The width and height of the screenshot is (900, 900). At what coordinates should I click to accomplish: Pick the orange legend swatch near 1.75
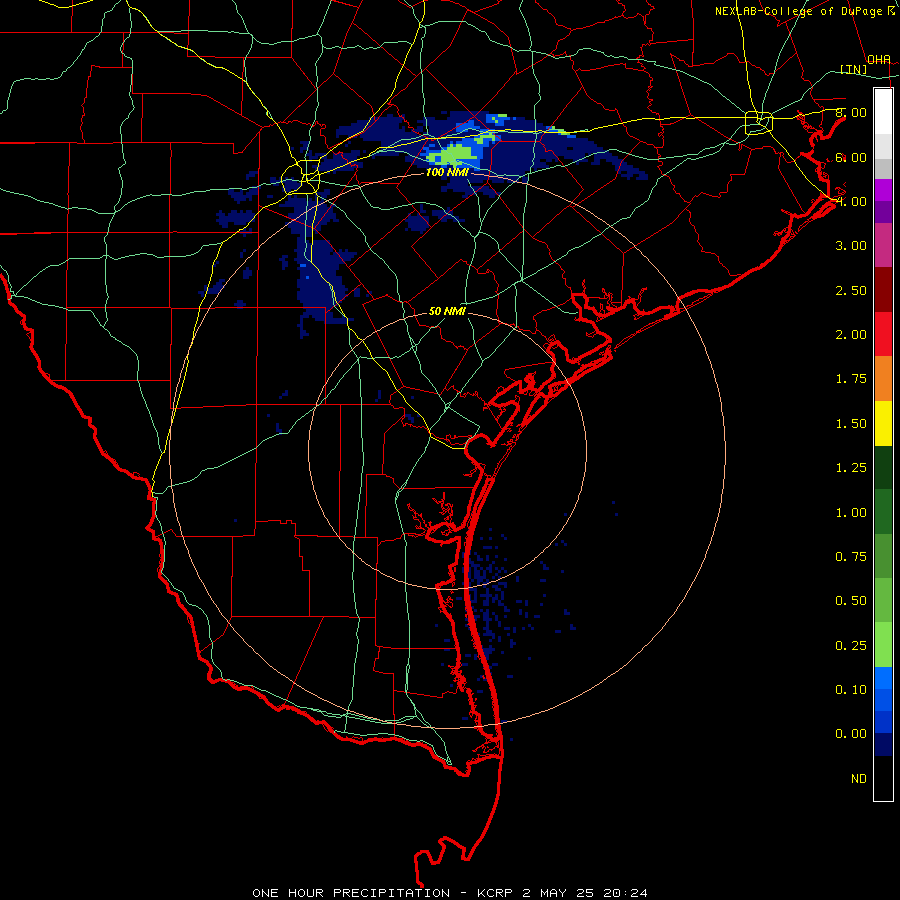coord(883,378)
